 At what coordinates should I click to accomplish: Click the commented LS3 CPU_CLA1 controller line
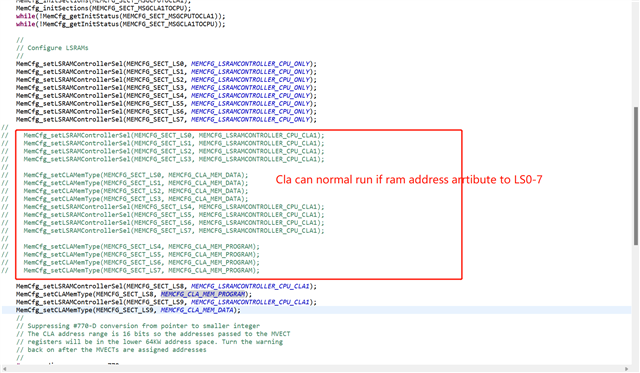pos(174,159)
